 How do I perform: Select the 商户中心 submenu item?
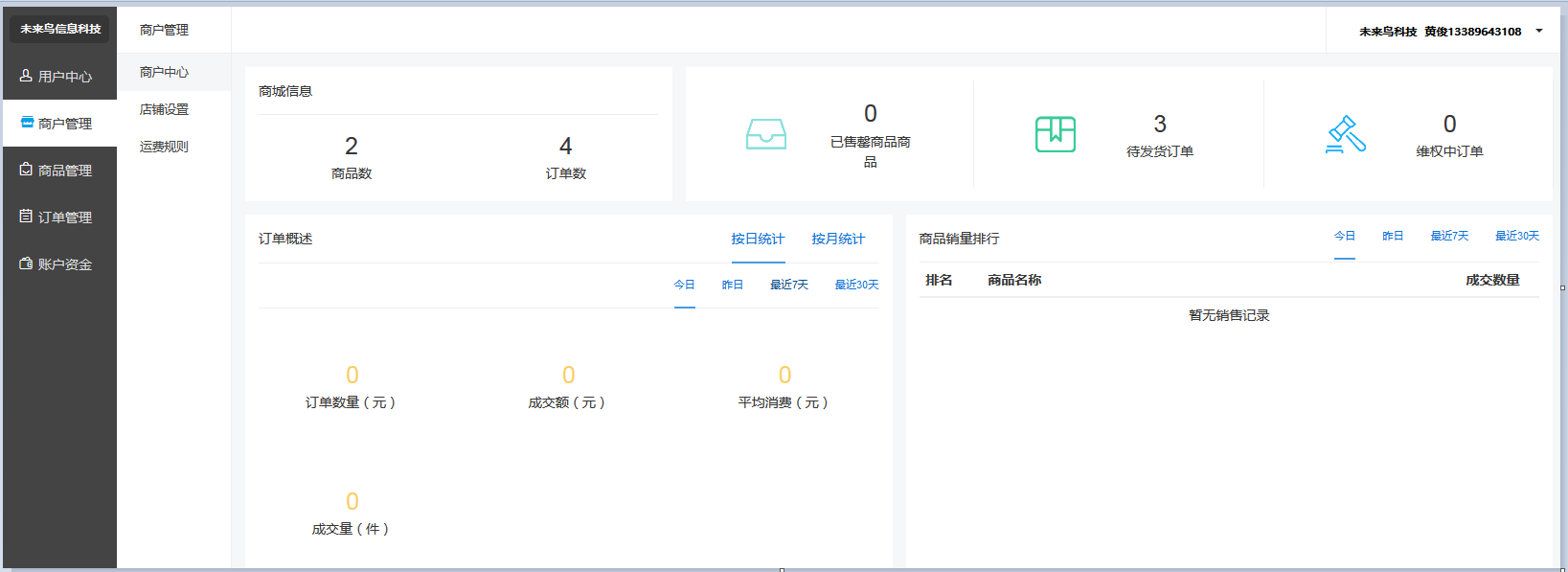[164, 72]
